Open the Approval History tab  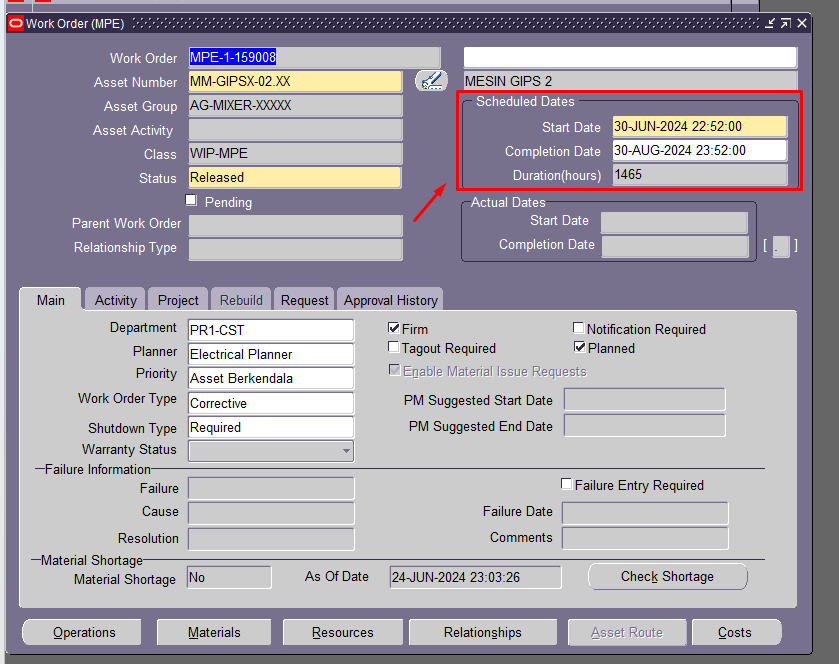pyautogui.click(x=390, y=299)
